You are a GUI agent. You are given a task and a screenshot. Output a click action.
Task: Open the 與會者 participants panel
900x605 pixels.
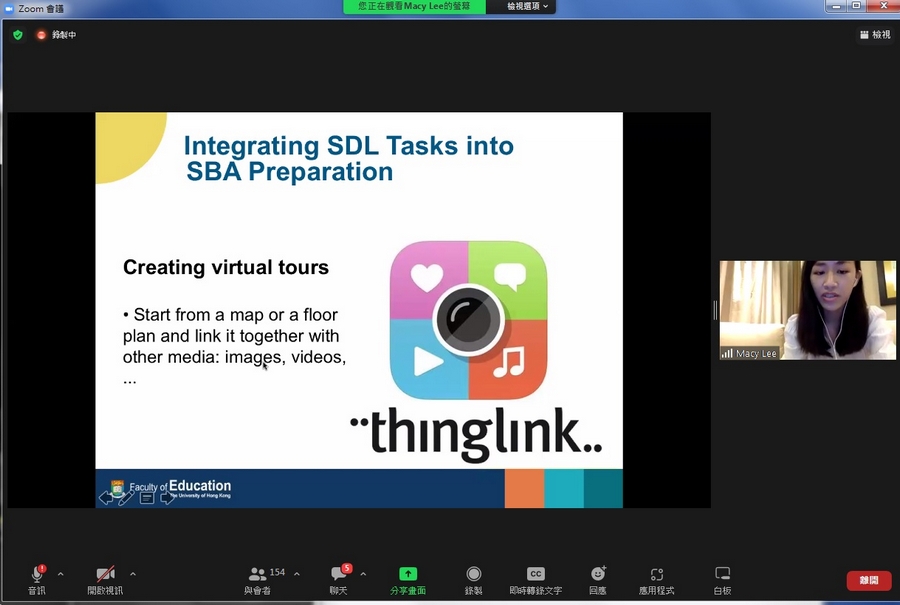pos(258,580)
